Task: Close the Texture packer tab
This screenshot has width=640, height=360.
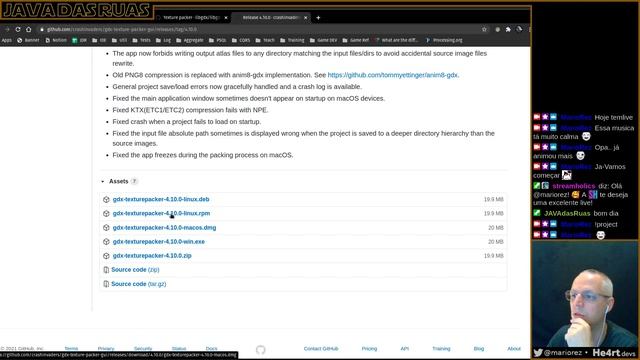Action: [x=226, y=18]
